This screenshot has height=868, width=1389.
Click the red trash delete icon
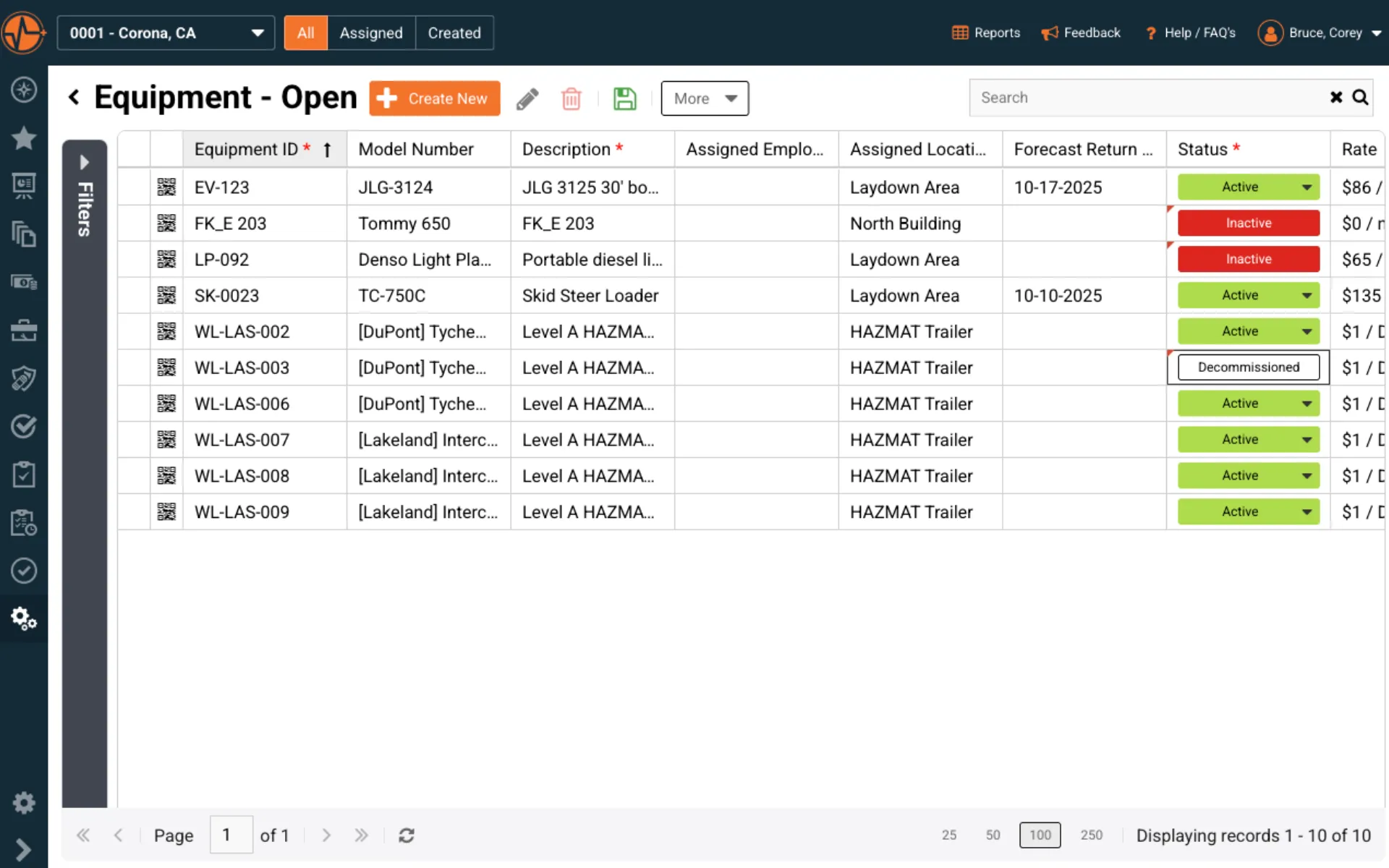click(x=572, y=98)
